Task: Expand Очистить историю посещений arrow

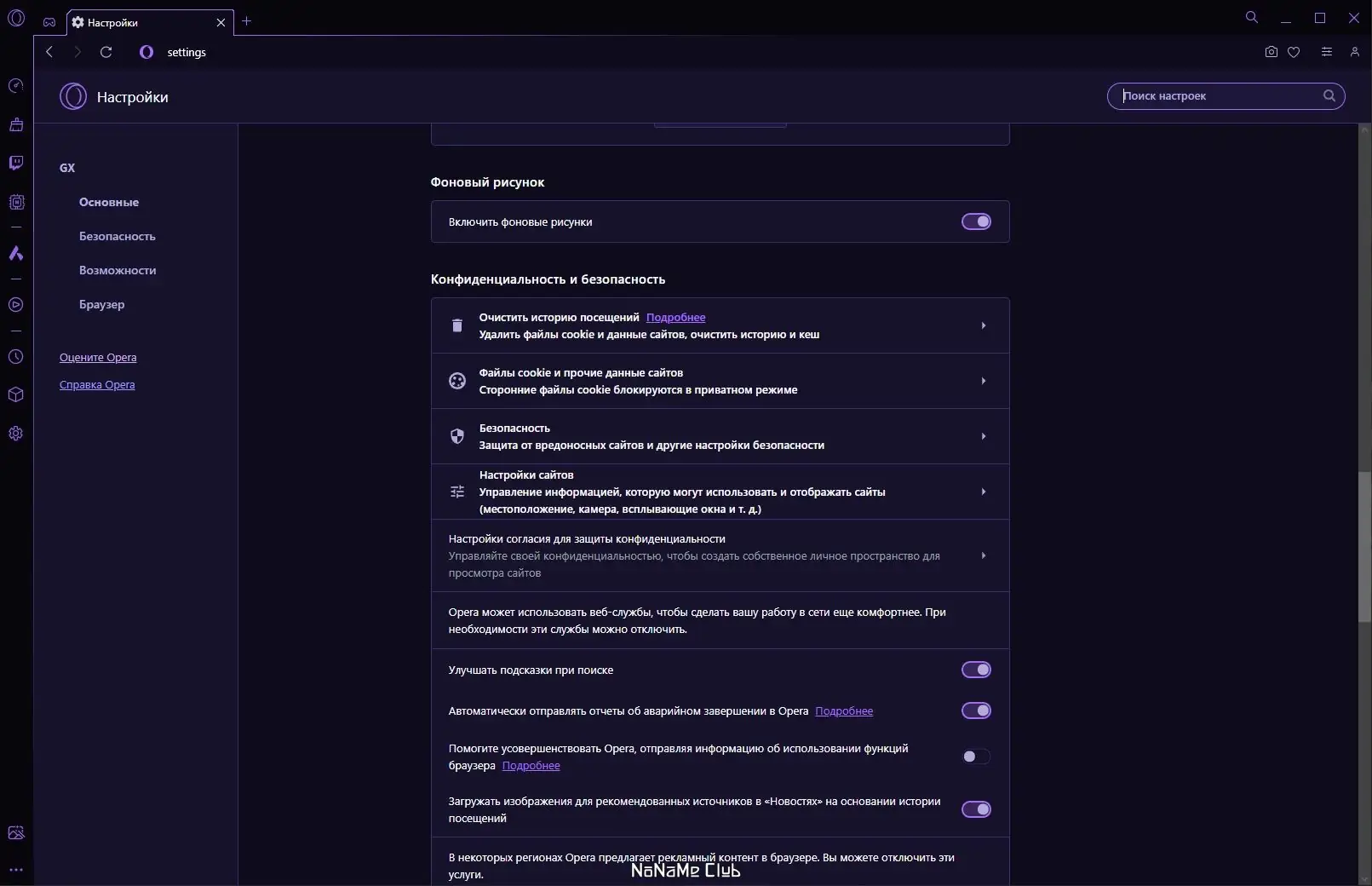Action: pyautogui.click(x=984, y=325)
